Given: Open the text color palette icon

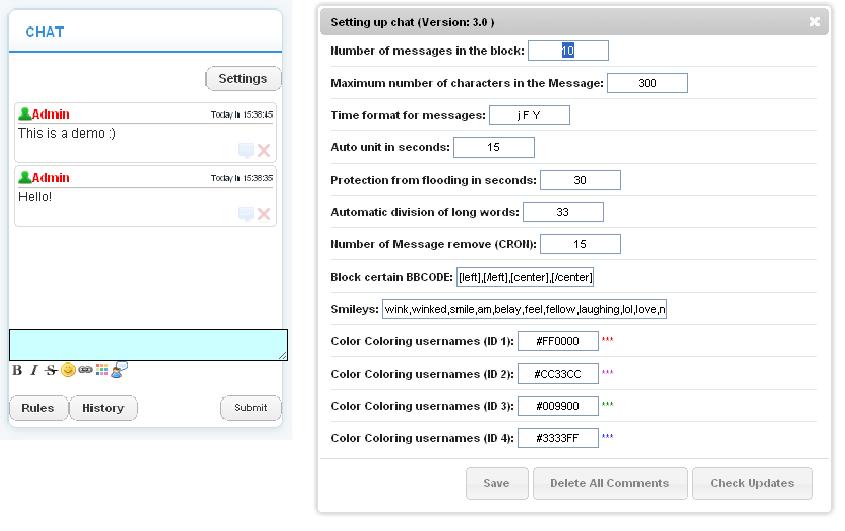Looking at the screenshot, I should [102, 370].
